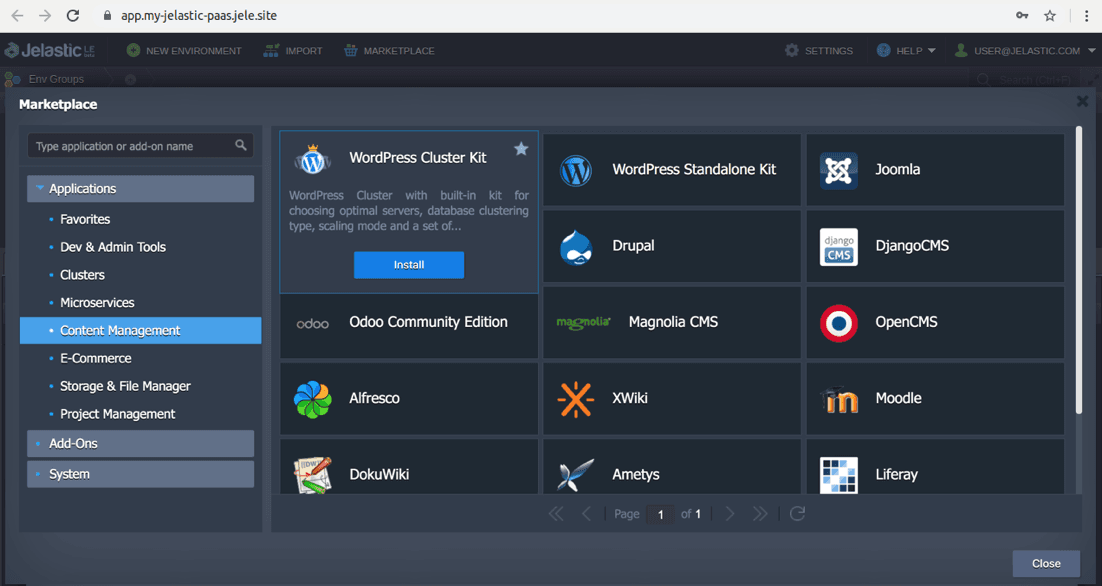Bookmark this page with the star icon
This screenshot has width=1102, height=586.
1050,15
